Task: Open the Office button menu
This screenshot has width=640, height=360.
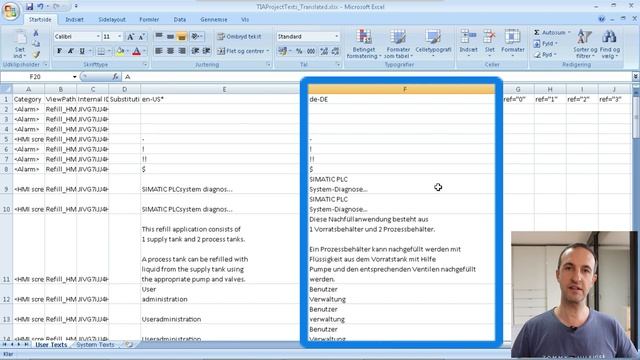Action: (x=11, y=10)
